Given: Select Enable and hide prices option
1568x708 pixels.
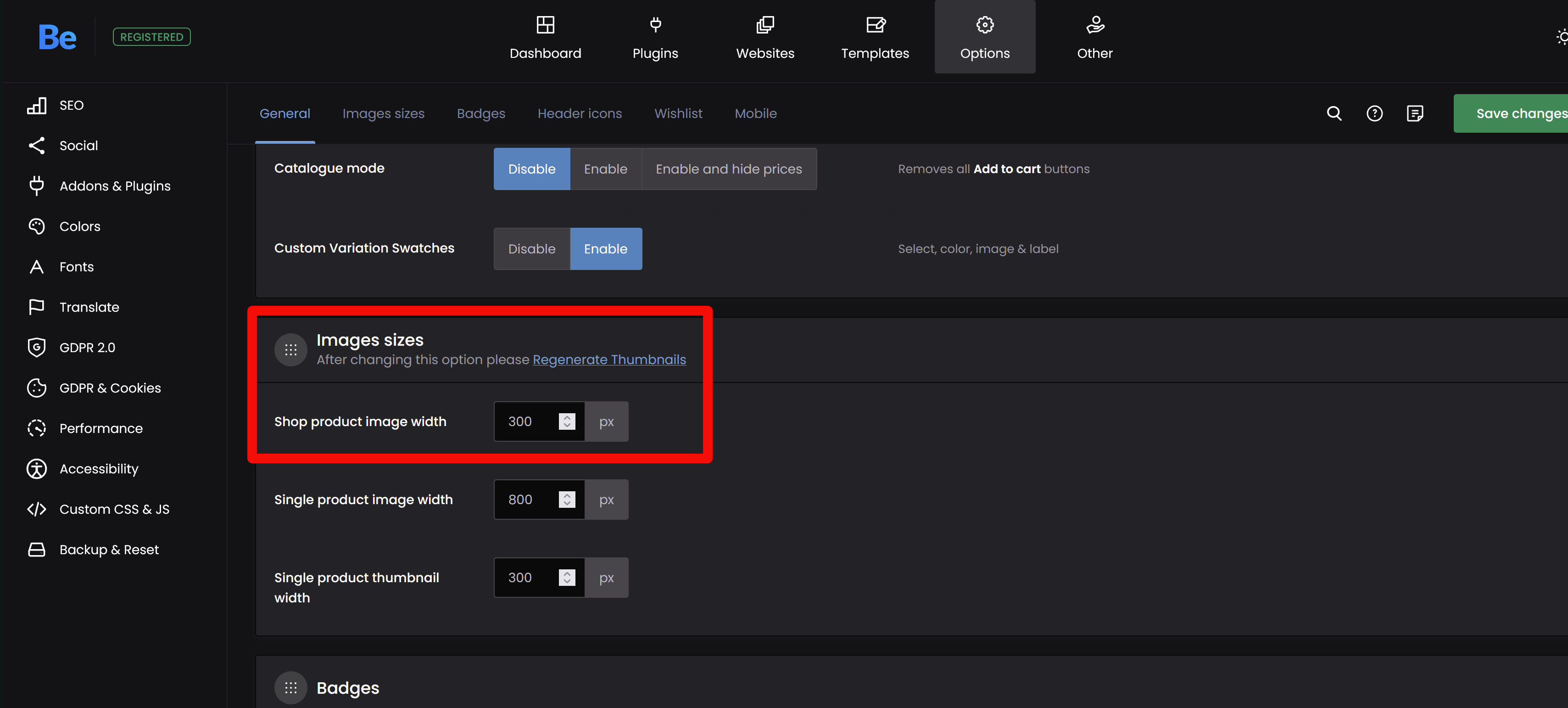Looking at the screenshot, I should pyautogui.click(x=728, y=169).
